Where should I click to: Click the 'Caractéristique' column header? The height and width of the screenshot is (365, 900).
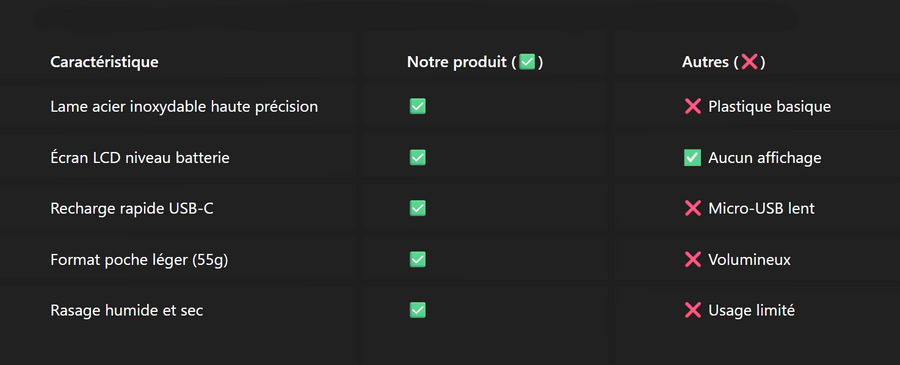coord(104,62)
